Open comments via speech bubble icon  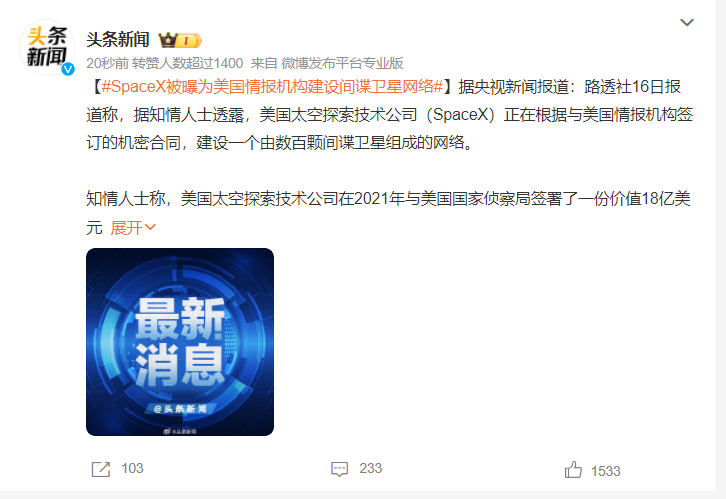tap(339, 469)
